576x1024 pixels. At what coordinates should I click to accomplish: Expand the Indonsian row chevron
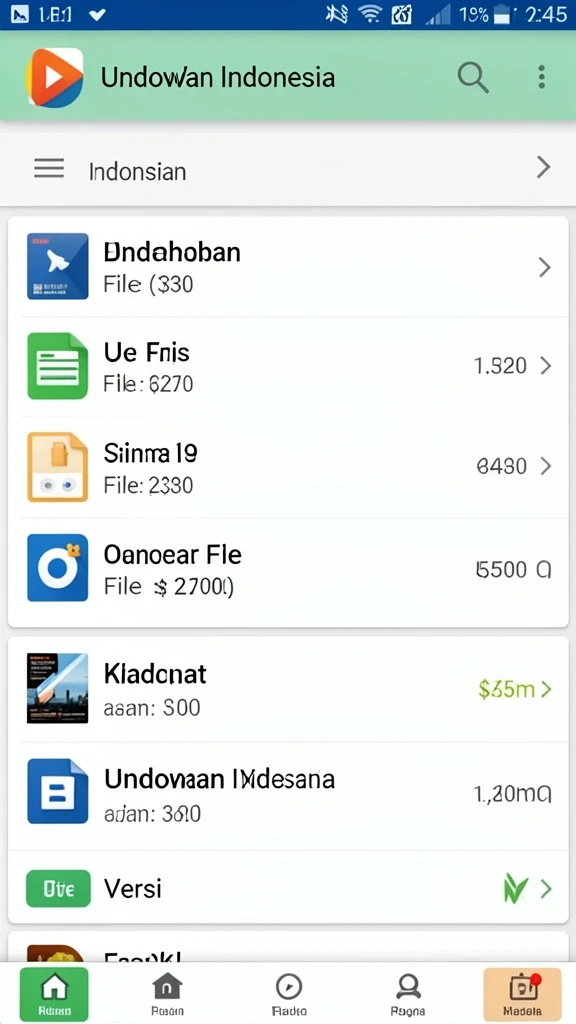[x=543, y=168]
